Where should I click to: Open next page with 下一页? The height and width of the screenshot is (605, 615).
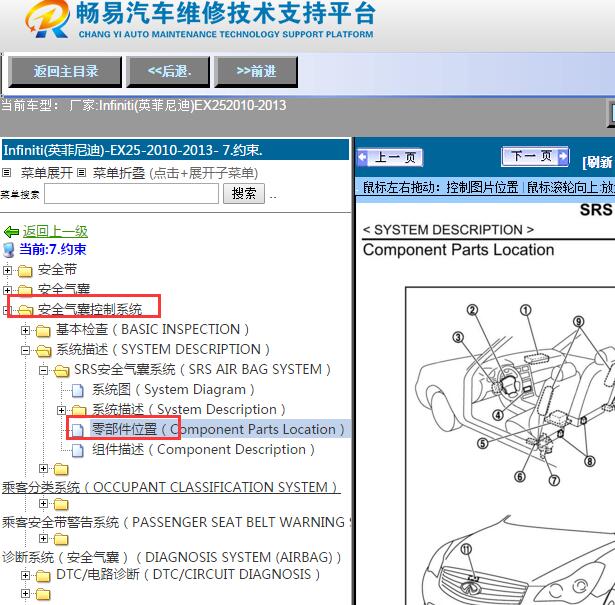pos(535,156)
